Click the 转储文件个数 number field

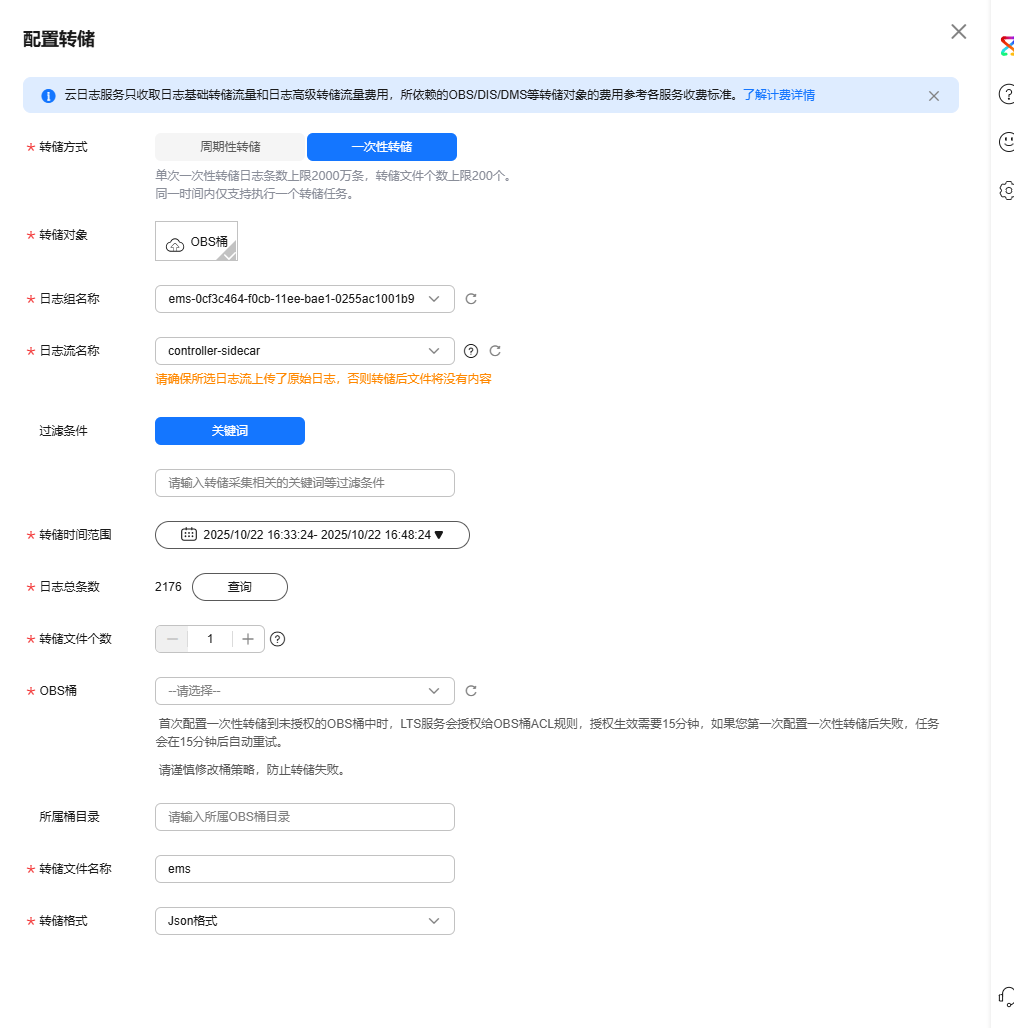click(x=210, y=639)
